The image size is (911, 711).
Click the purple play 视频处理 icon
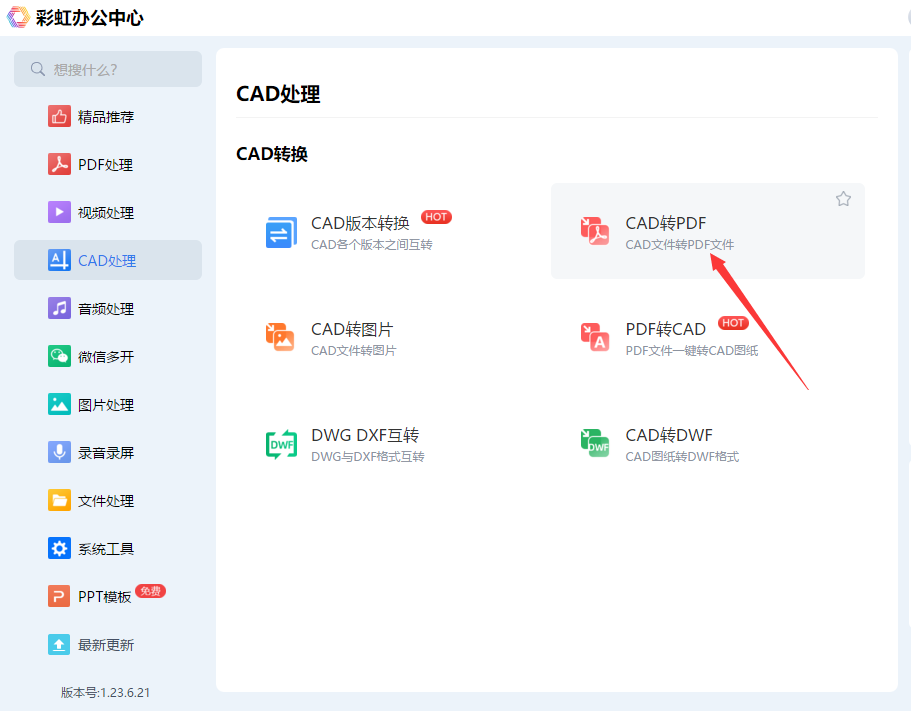[x=59, y=213]
